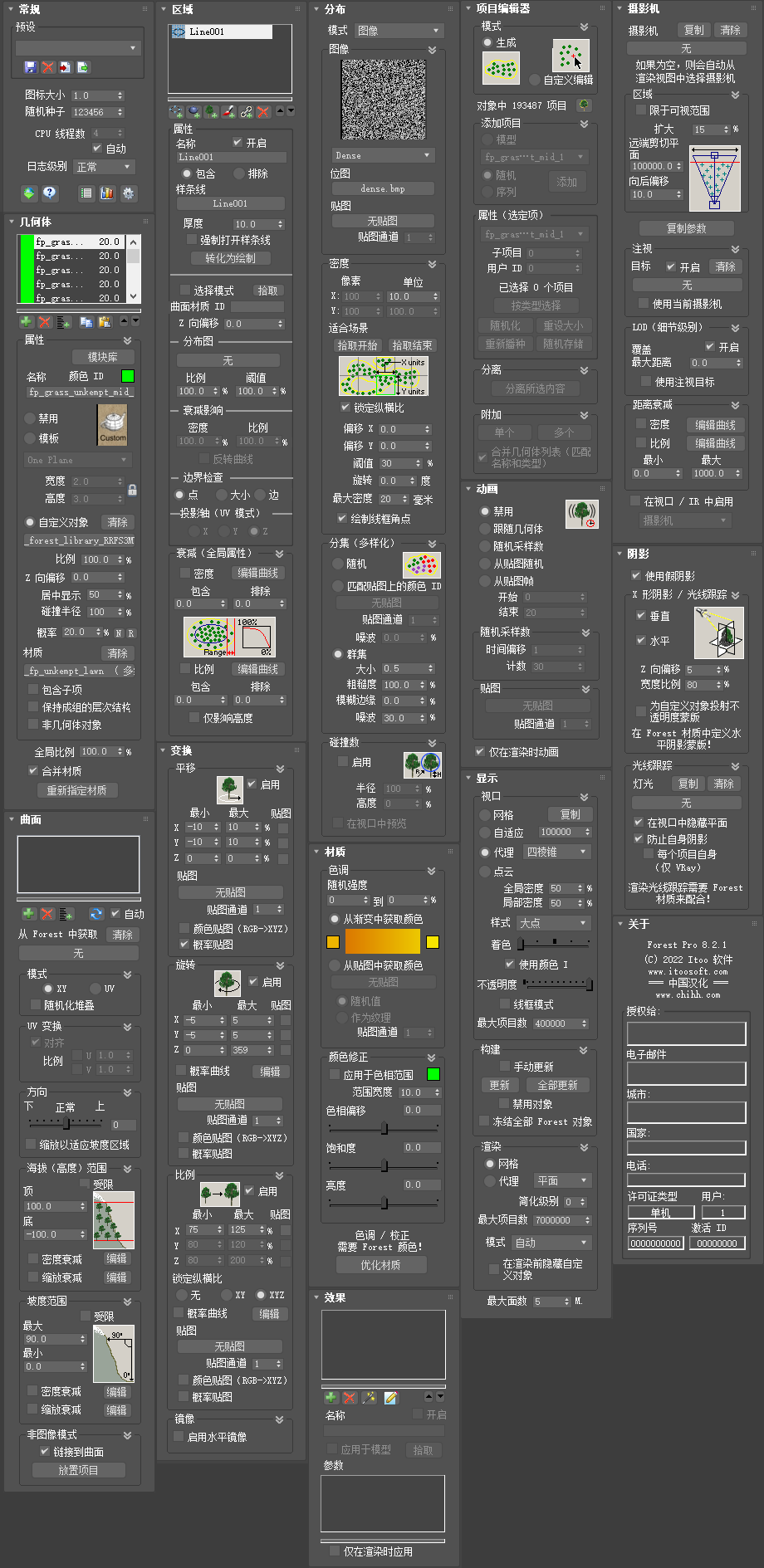This screenshot has width=764, height=1568.
Task: Click refresh icon next to 对象中 193487 项目
Action: coord(584,105)
